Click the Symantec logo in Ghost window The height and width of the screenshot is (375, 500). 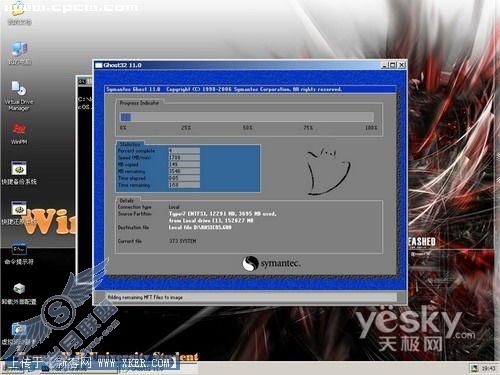click(272, 263)
